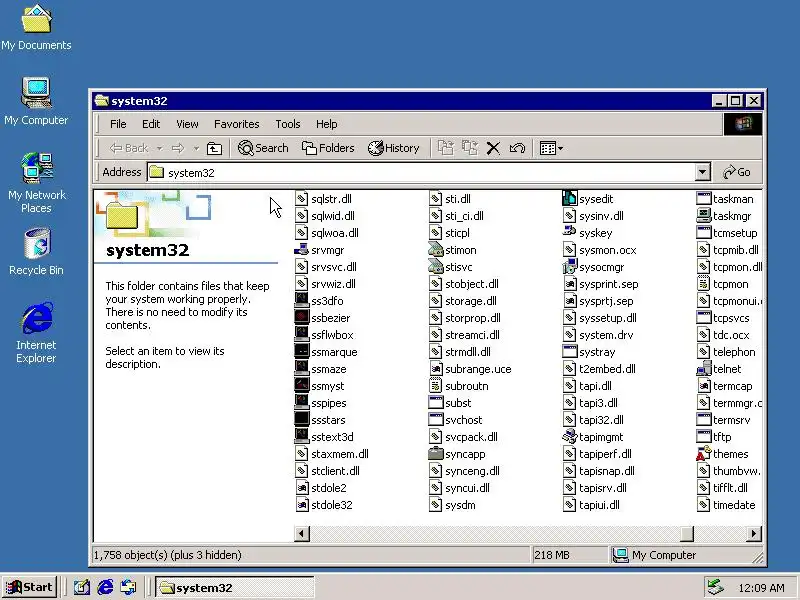800x600 pixels.
Task: Select the syskey file icon
Action: tap(569, 232)
